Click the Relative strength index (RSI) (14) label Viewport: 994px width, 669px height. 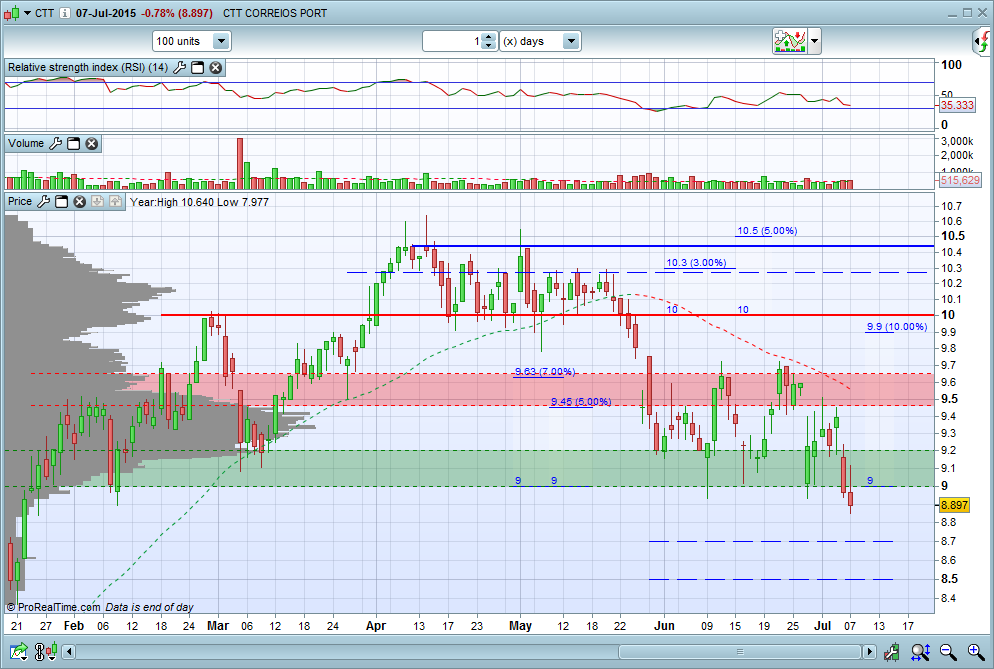[88, 67]
